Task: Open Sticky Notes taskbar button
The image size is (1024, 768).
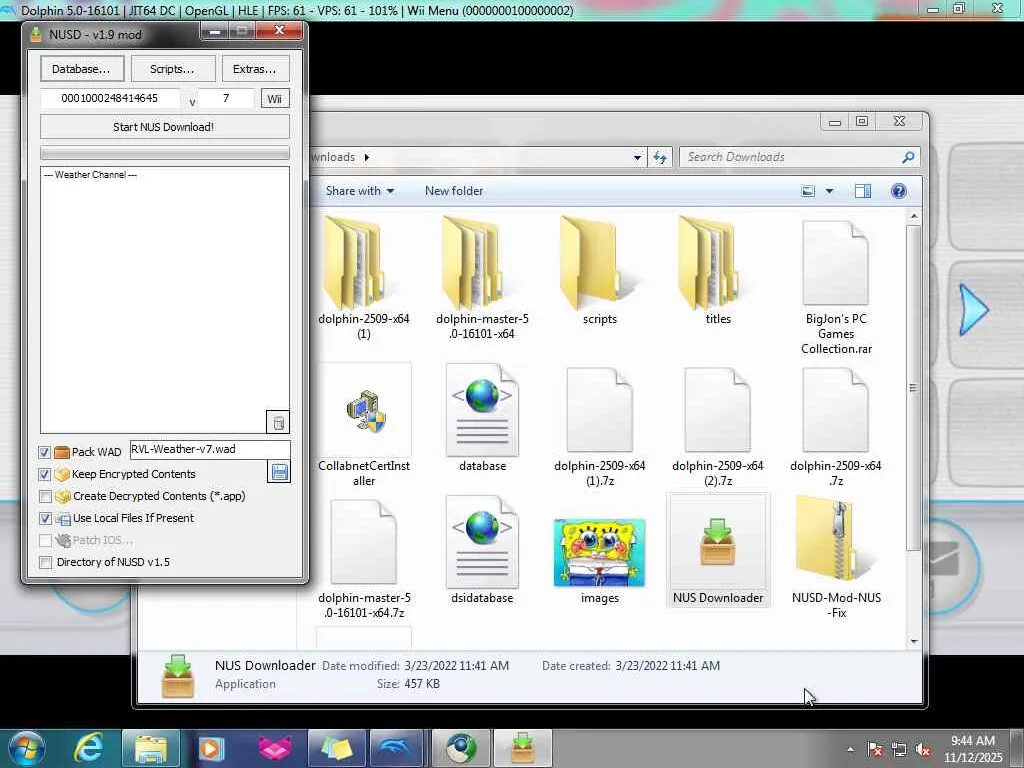Action: 336,748
